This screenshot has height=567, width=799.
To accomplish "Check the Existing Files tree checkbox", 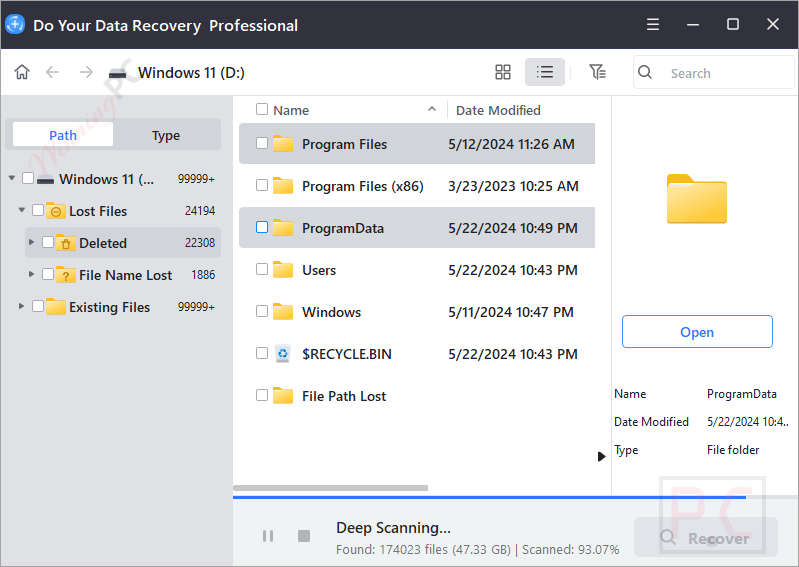I will click(x=38, y=306).
